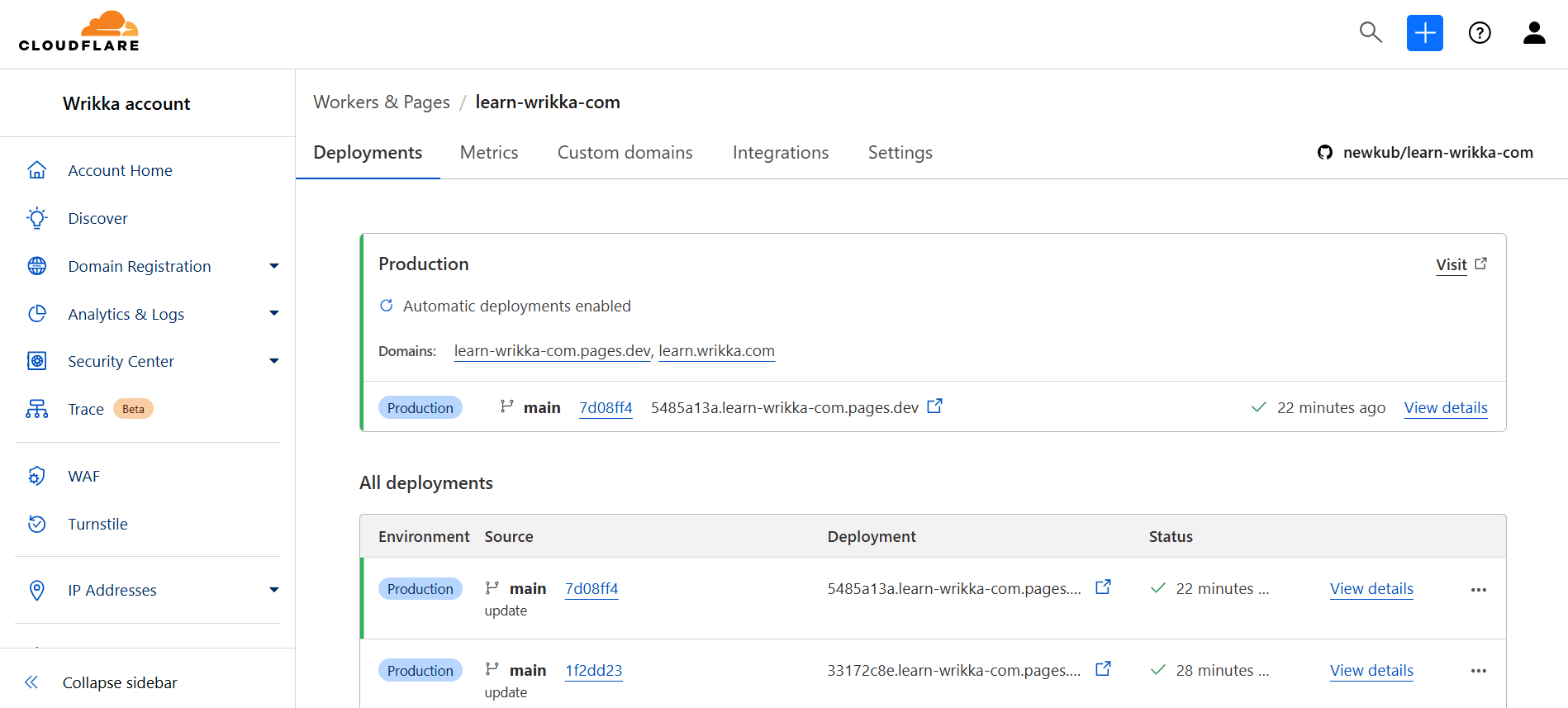Expand IP Addresses submenu
Viewport: 1568px width, 708px height.
273,590
